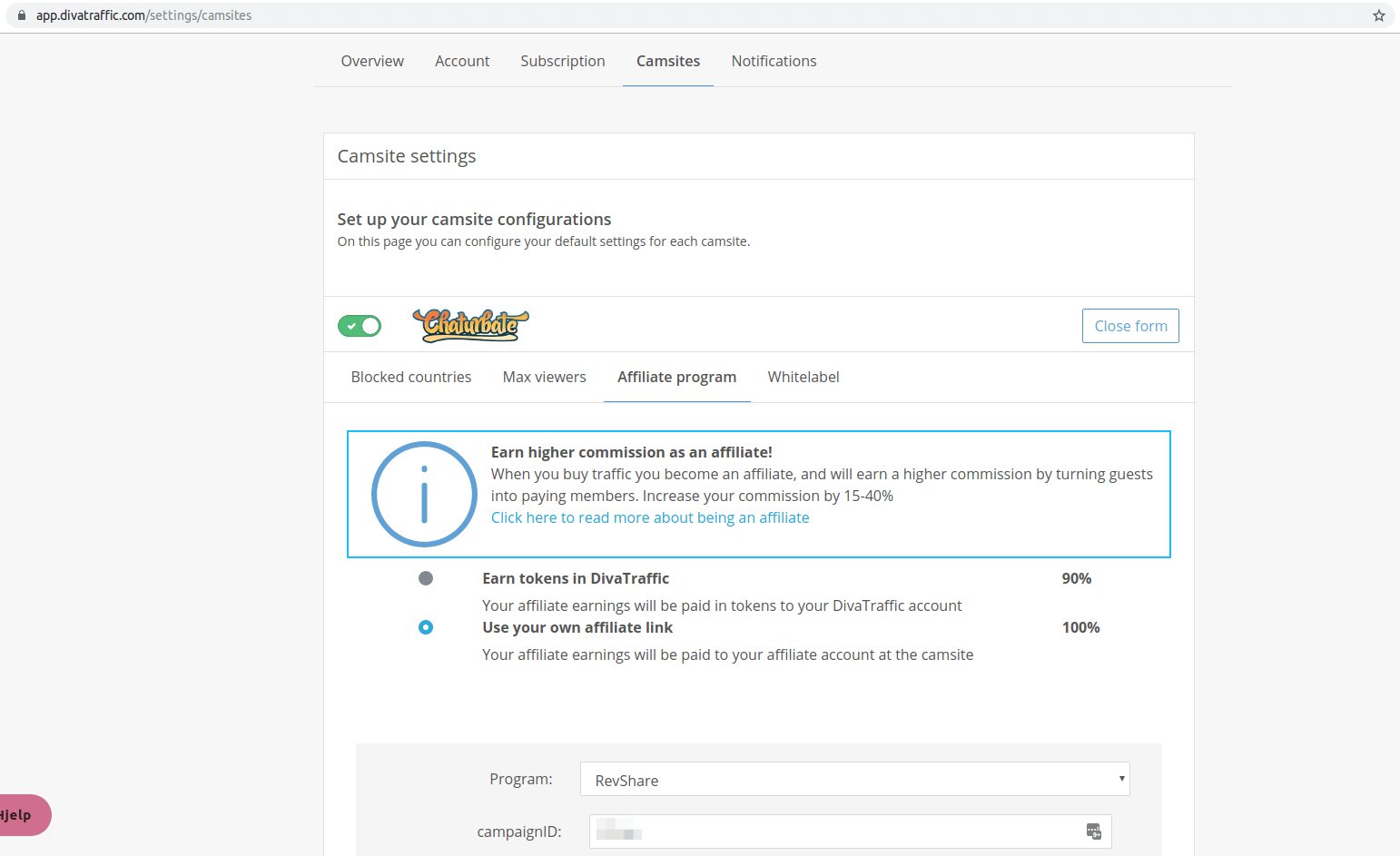Viewport: 1400px width, 856px height.
Task: Select Use your own affiliate link
Action: tap(426, 627)
